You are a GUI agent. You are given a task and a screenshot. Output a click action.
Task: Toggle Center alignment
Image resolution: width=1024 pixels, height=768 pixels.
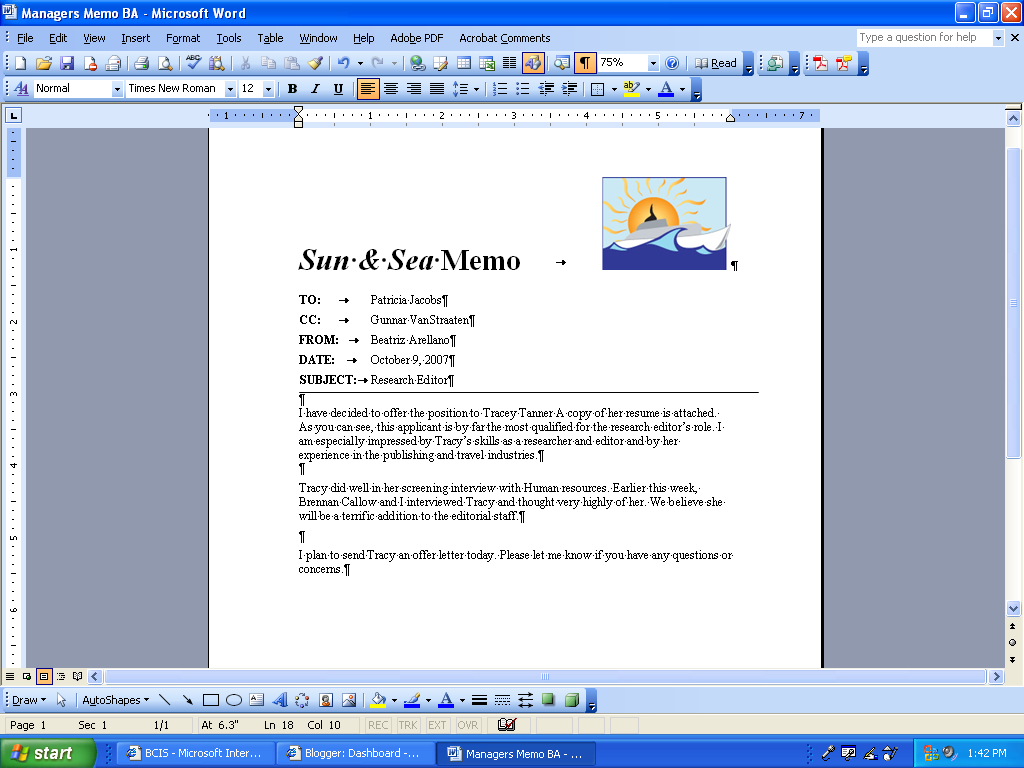pyautogui.click(x=391, y=89)
